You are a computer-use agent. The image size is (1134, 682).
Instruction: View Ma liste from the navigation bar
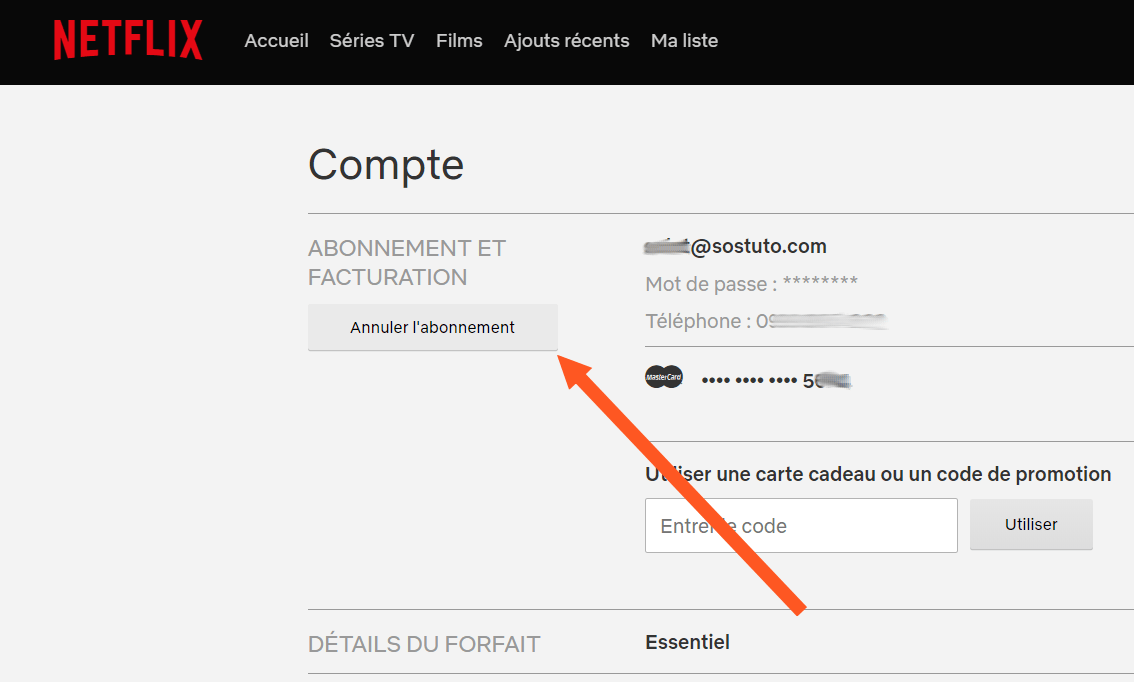(684, 41)
